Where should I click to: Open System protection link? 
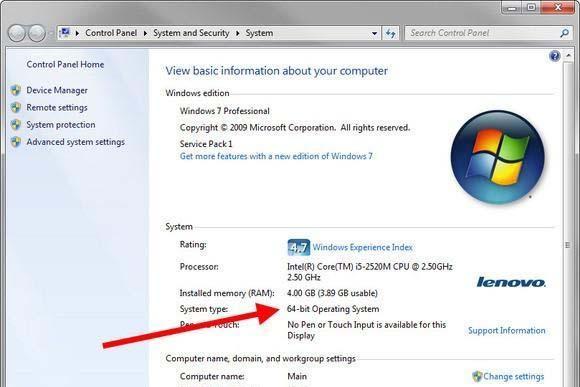pos(61,125)
